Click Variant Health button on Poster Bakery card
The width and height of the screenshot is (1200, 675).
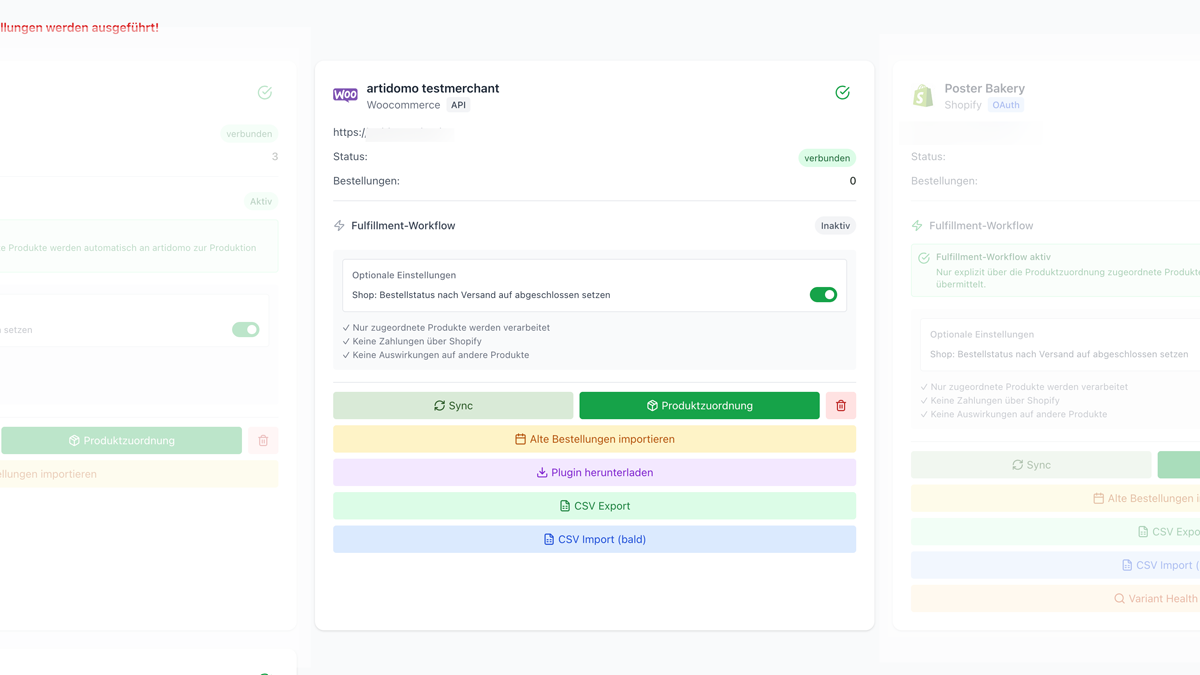[x=1055, y=599]
